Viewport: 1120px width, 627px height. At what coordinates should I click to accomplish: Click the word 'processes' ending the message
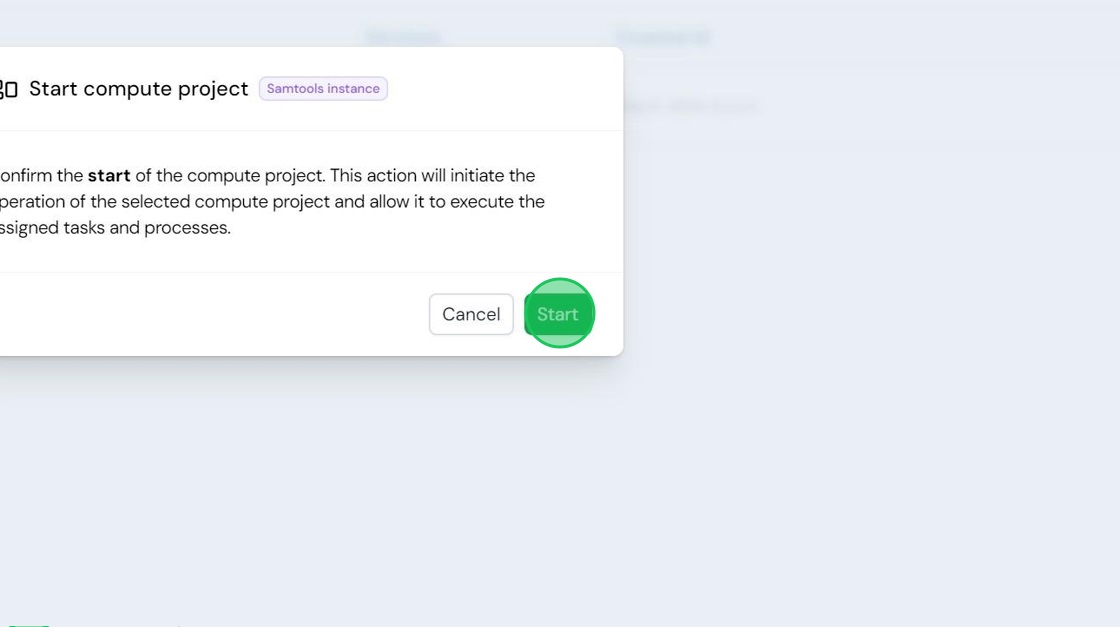(186, 228)
